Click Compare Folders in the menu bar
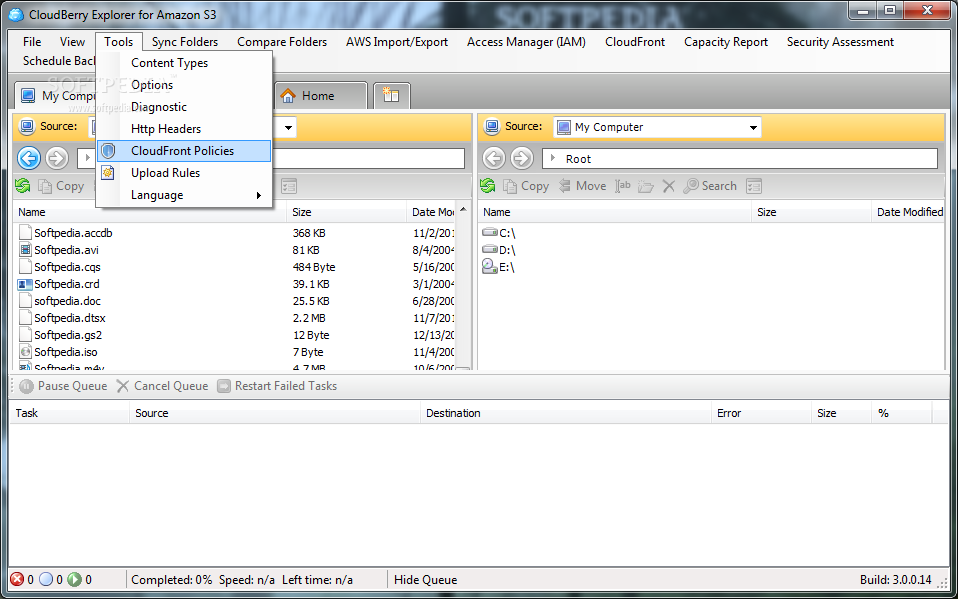Image resolution: width=958 pixels, height=599 pixels. [x=282, y=42]
